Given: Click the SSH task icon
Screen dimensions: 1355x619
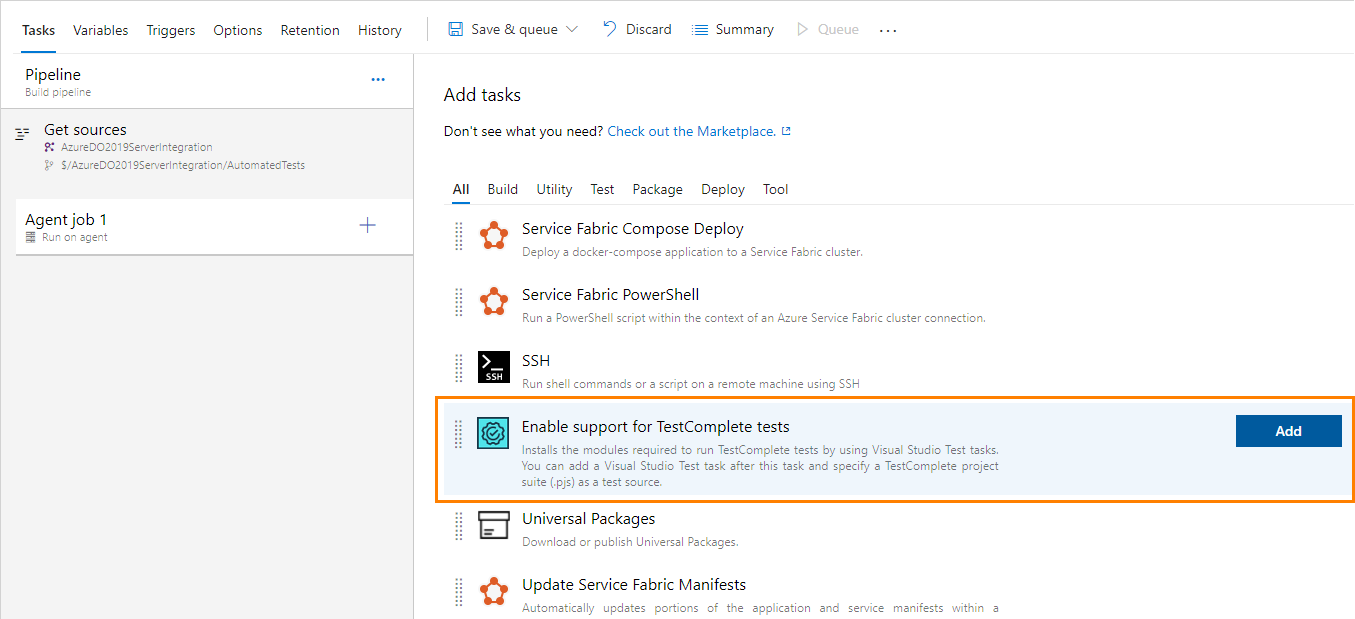Looking at the screenshot, I should coord(494,367).
